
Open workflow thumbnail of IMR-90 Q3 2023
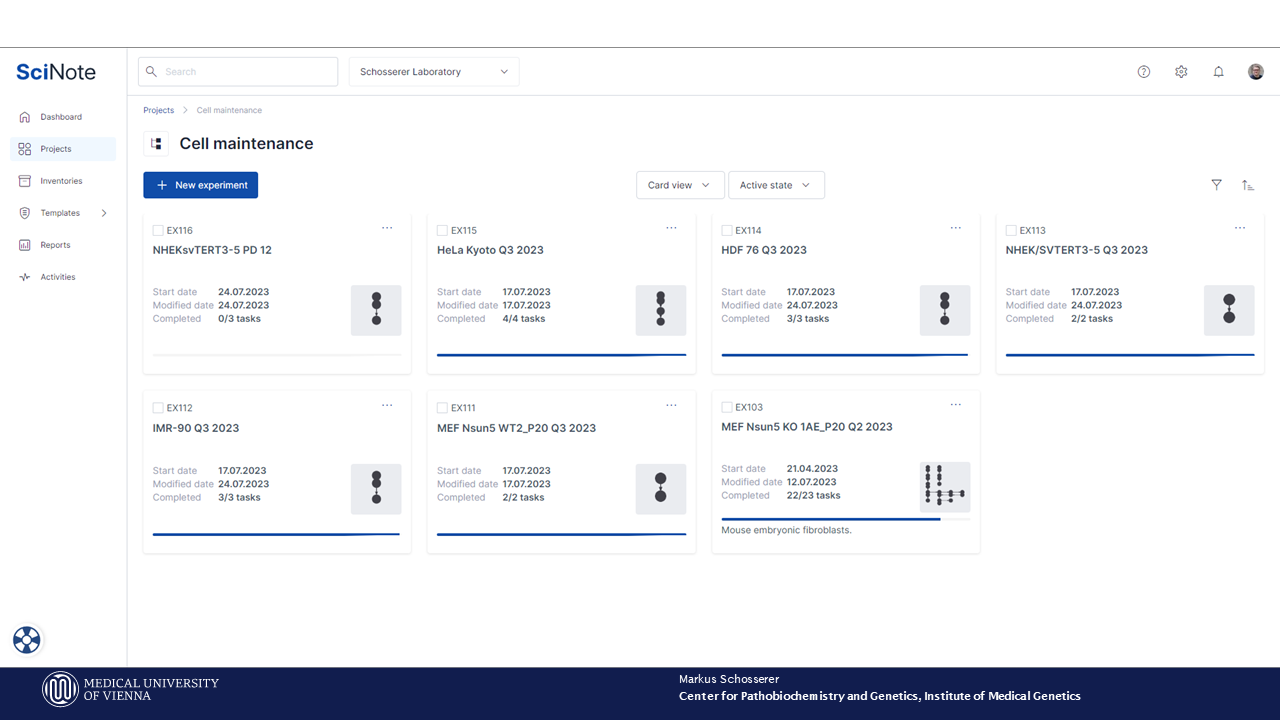[x=376, y=489]
